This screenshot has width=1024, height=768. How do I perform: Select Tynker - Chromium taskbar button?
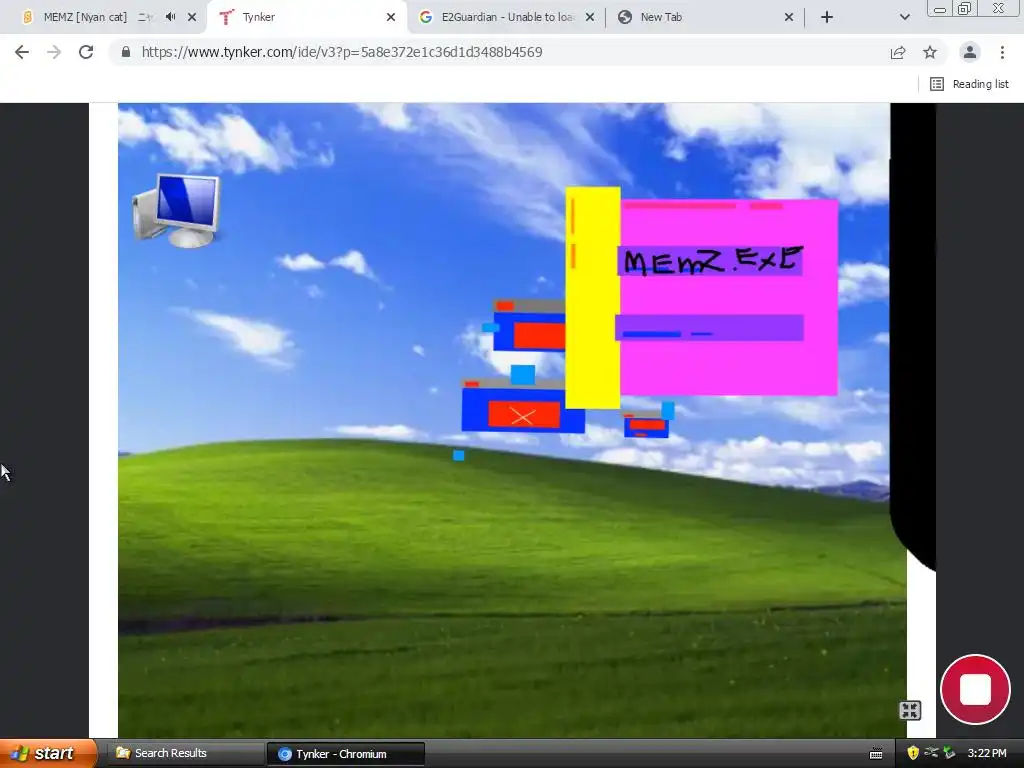(345, 754)
